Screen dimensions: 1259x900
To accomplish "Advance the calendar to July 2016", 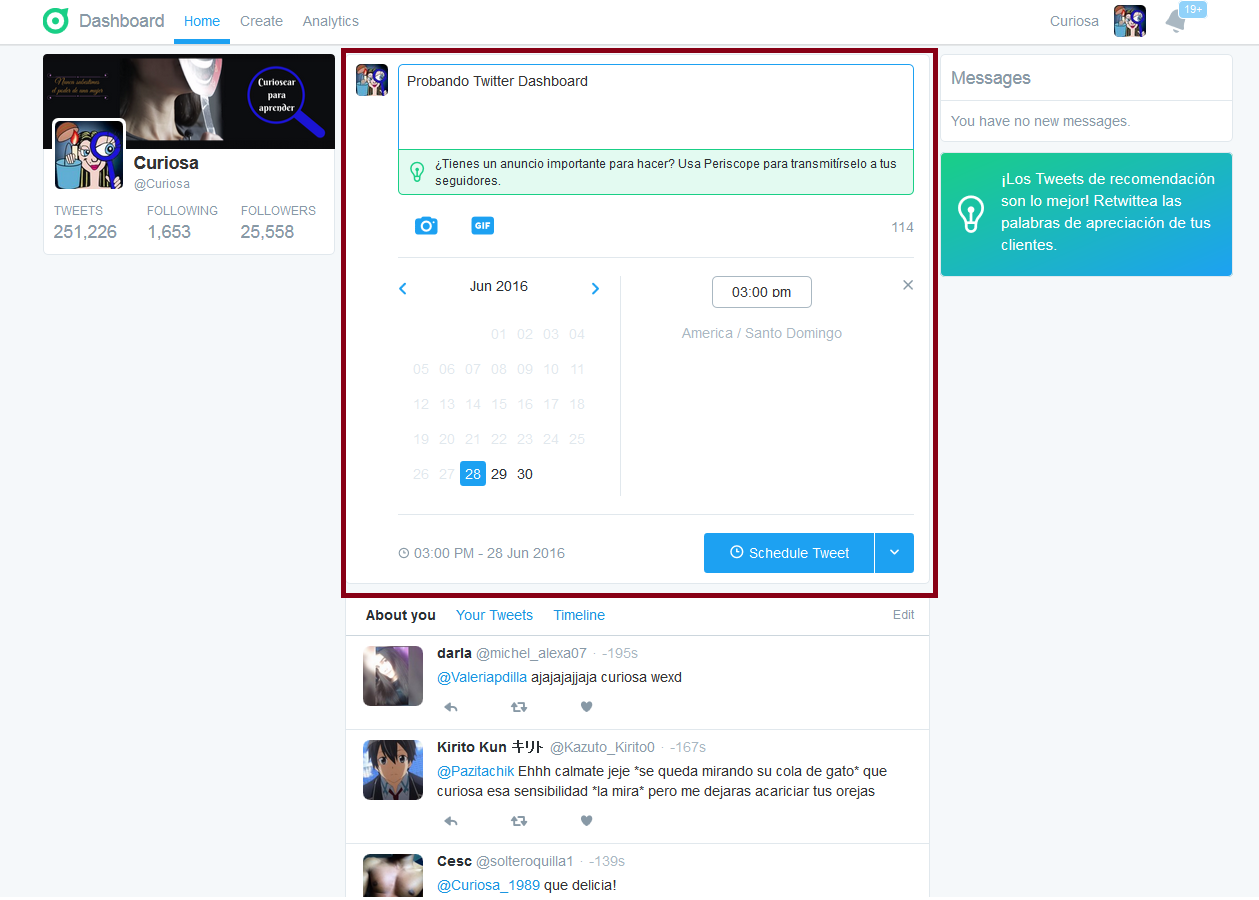I will coord(595,288).
